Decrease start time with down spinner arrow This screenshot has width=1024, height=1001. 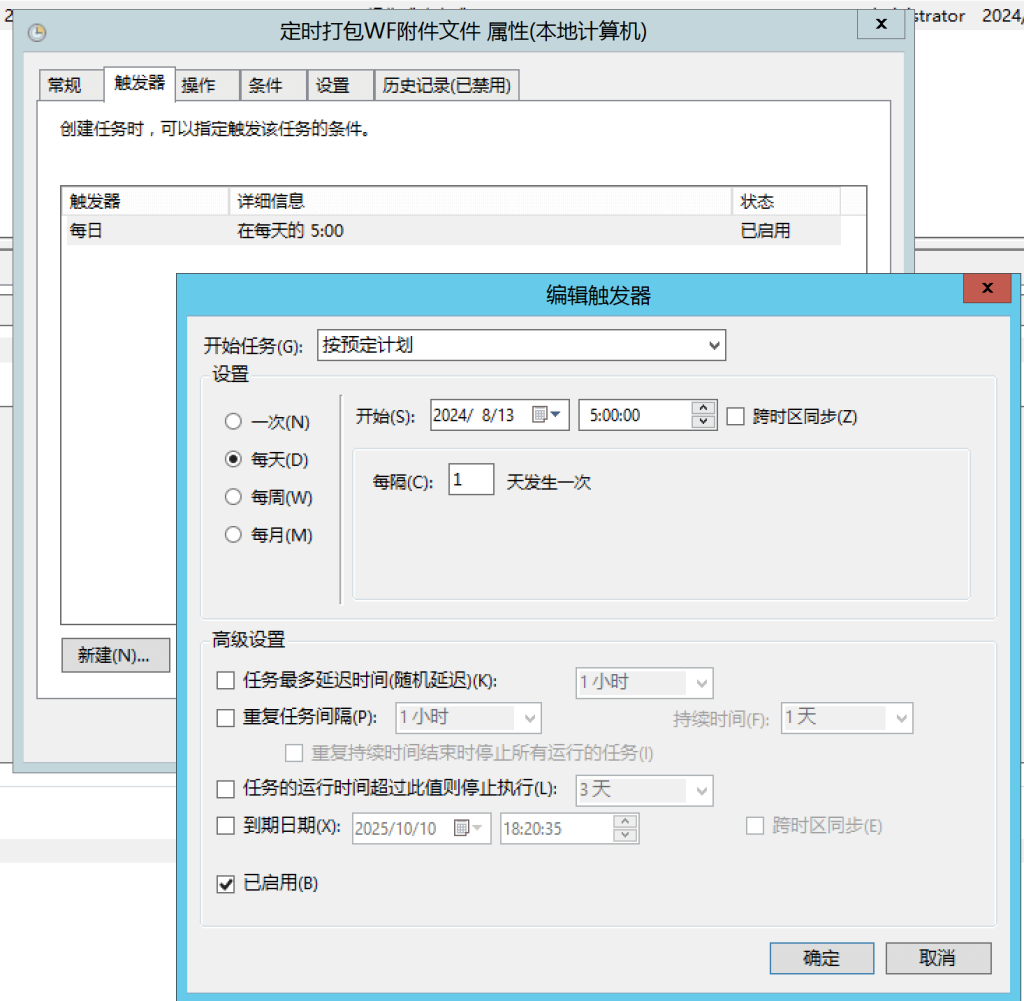(703, 421)
